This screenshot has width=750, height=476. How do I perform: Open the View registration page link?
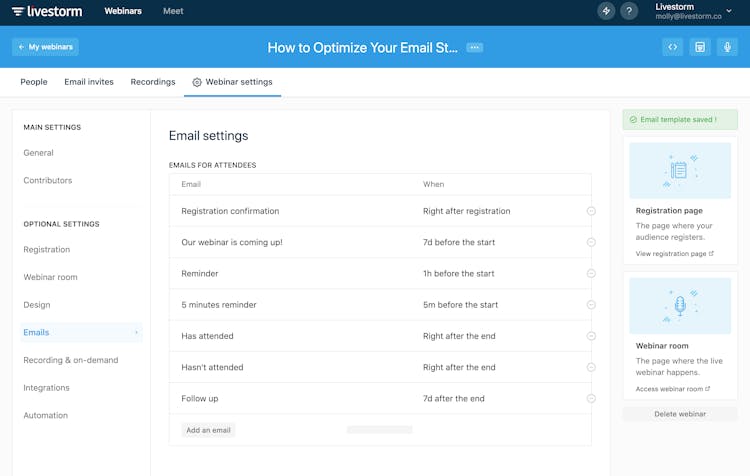(674, 254)
